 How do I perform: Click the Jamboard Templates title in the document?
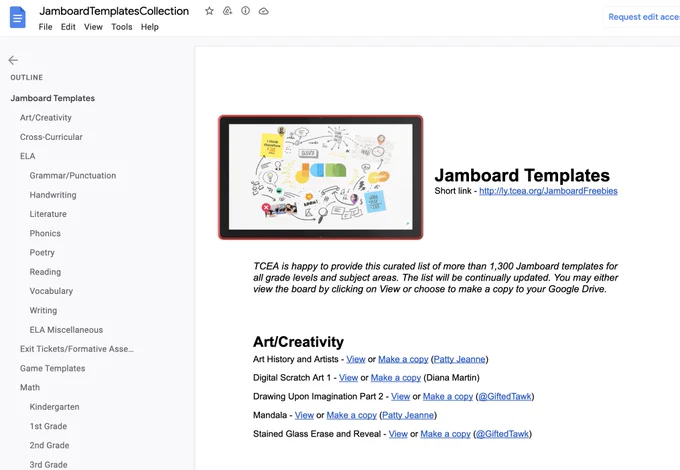[522, 175]
